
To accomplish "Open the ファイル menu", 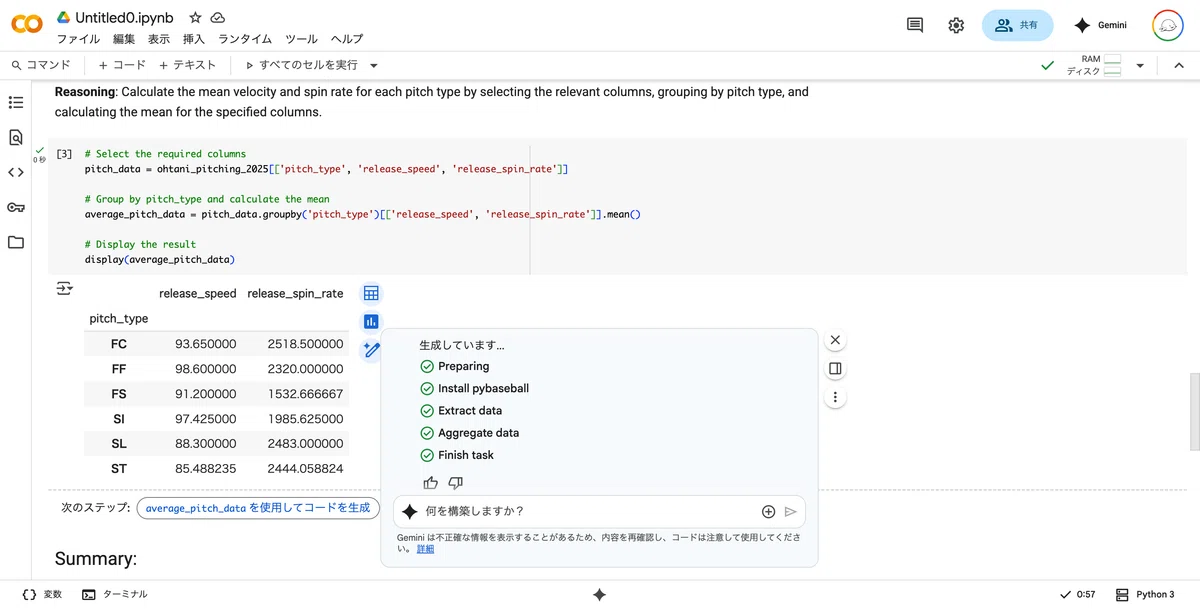I will 78,39.
